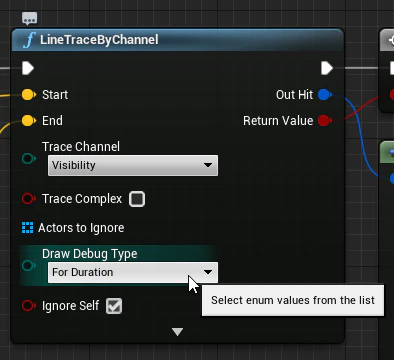
Task: Click the Draw Debug Type label
Action: tap(90, 254)
